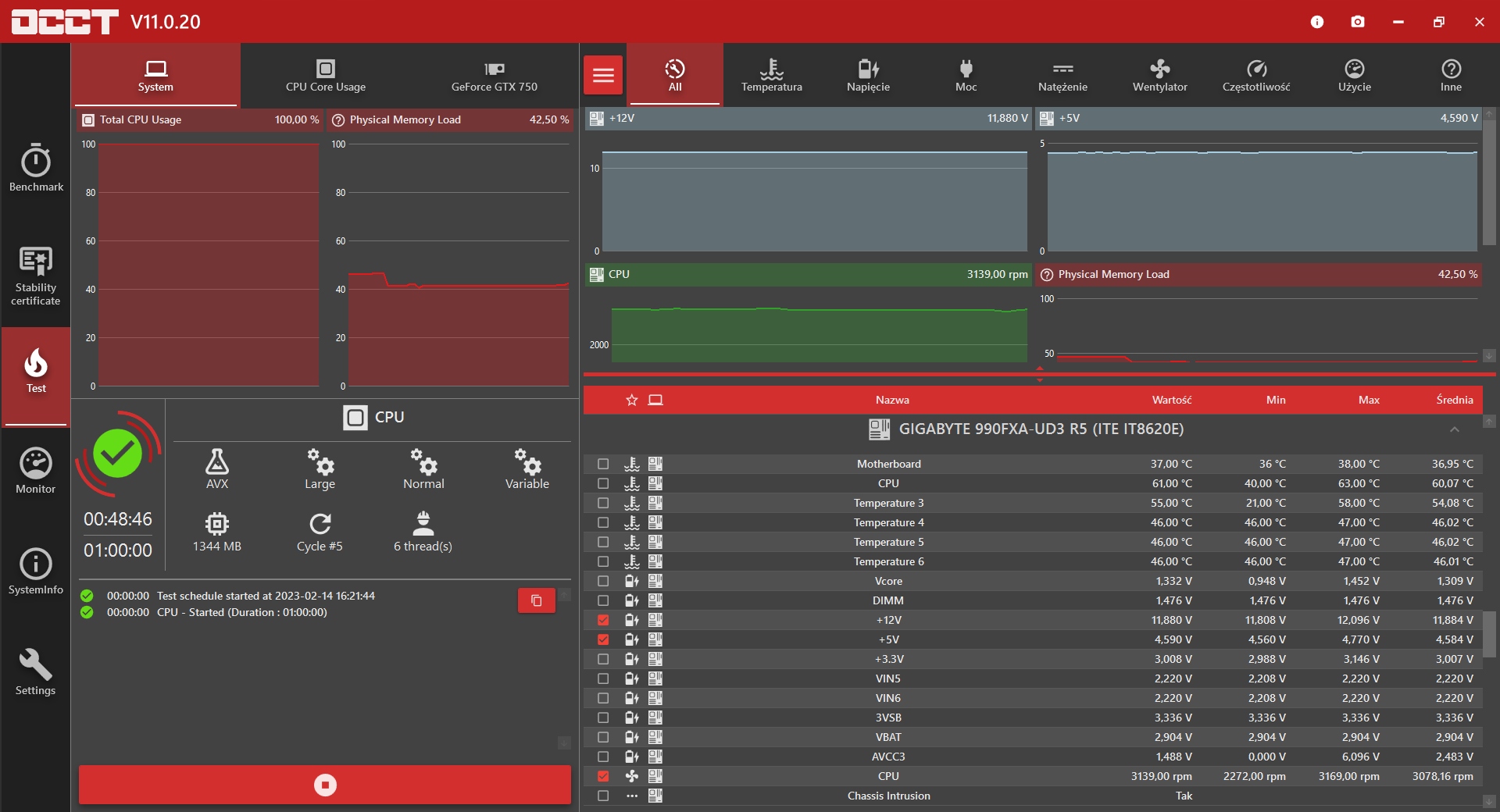Enable graph for Temperature 3
Viewport: 1500px width, 812px height.
point(603,503)
